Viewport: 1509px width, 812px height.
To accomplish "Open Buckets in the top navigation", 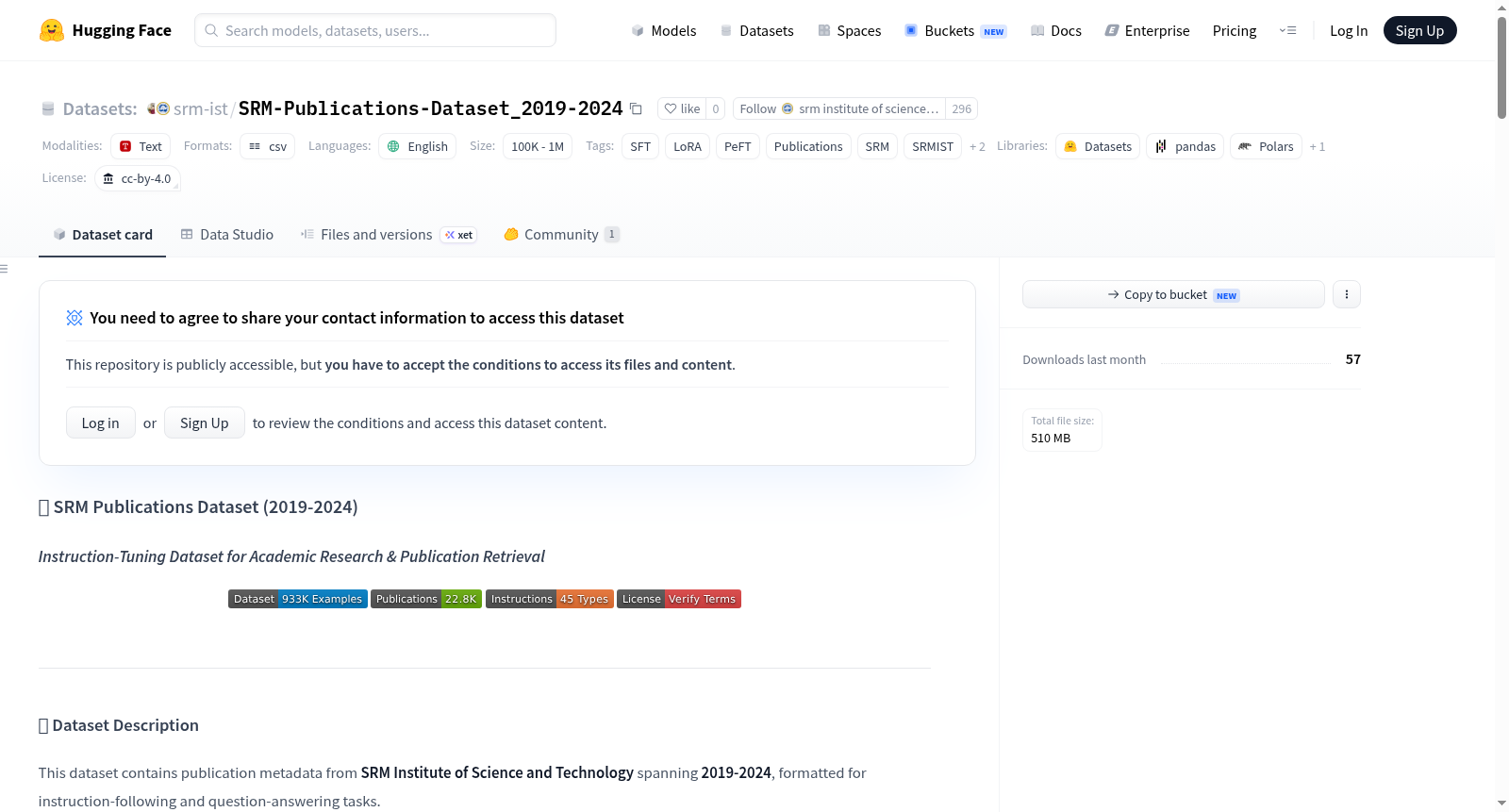I will [955, 30].
